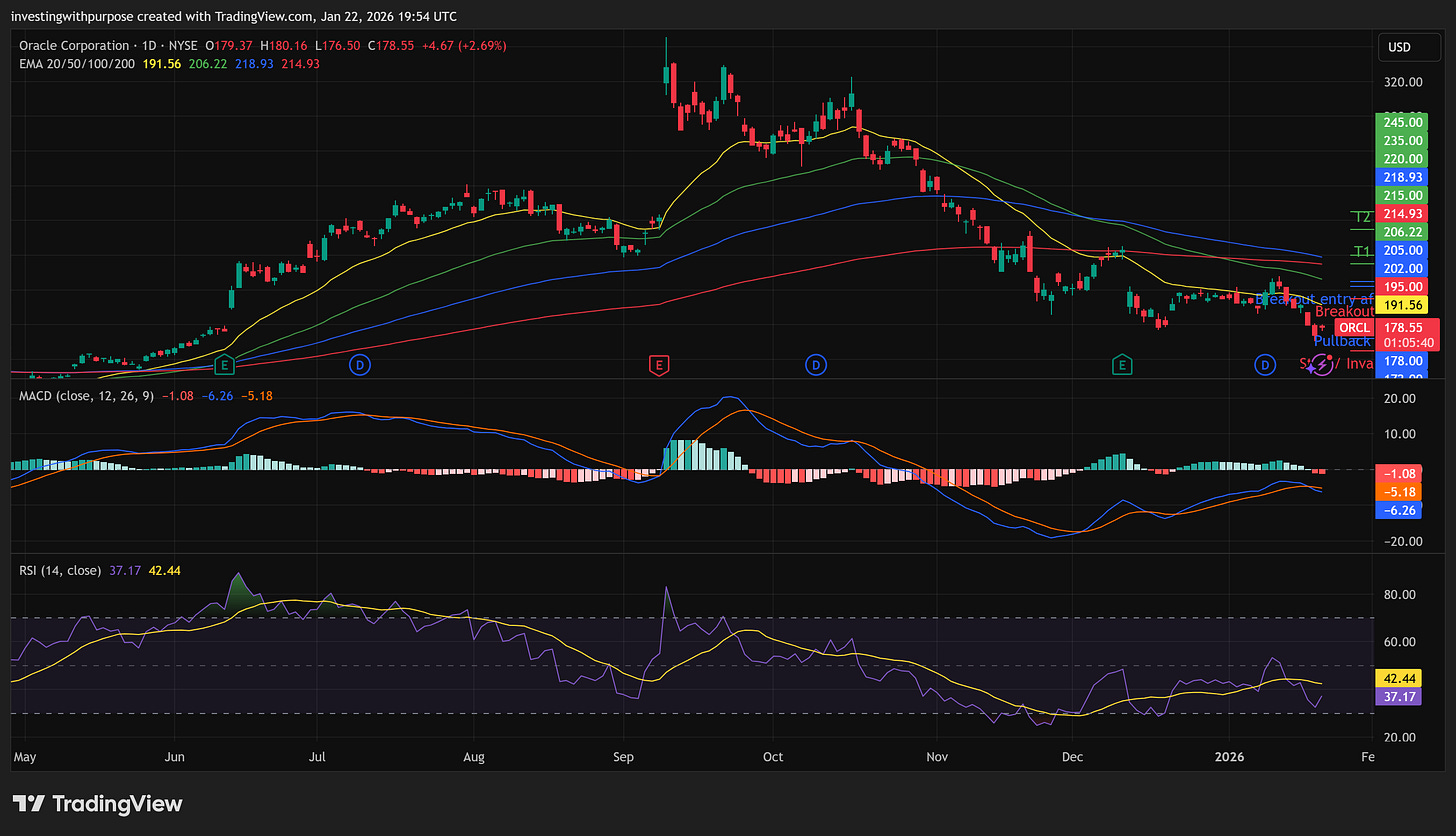
Task: Click the 205.00 price level label
Action: pos(1402,250)
